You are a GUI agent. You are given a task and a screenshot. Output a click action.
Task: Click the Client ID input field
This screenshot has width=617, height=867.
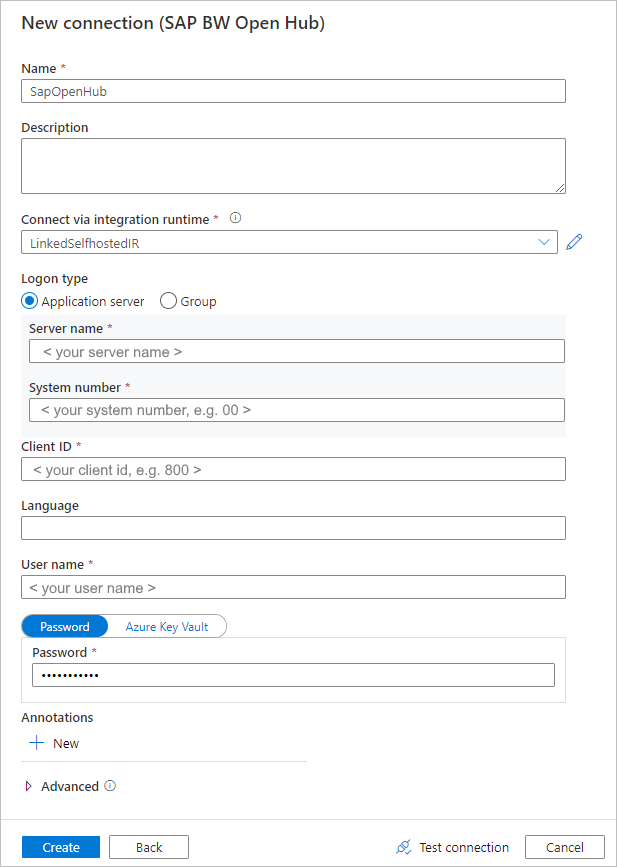pos(293,468)
